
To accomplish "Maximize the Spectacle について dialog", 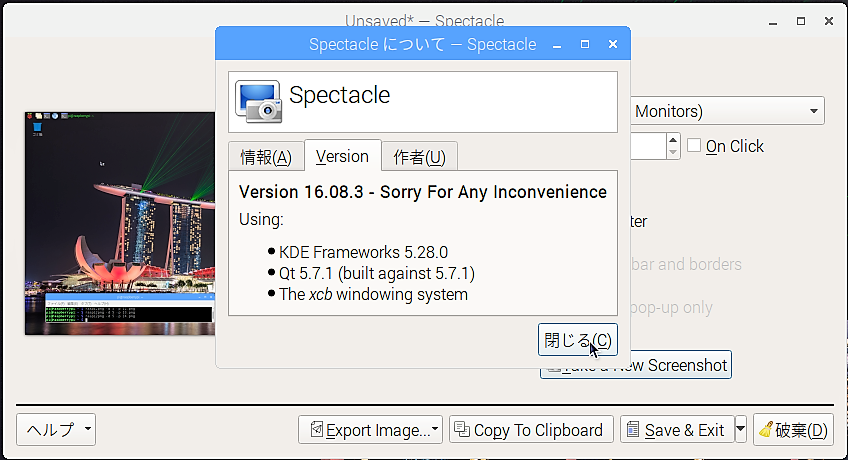I will click(x=585, y=44).
